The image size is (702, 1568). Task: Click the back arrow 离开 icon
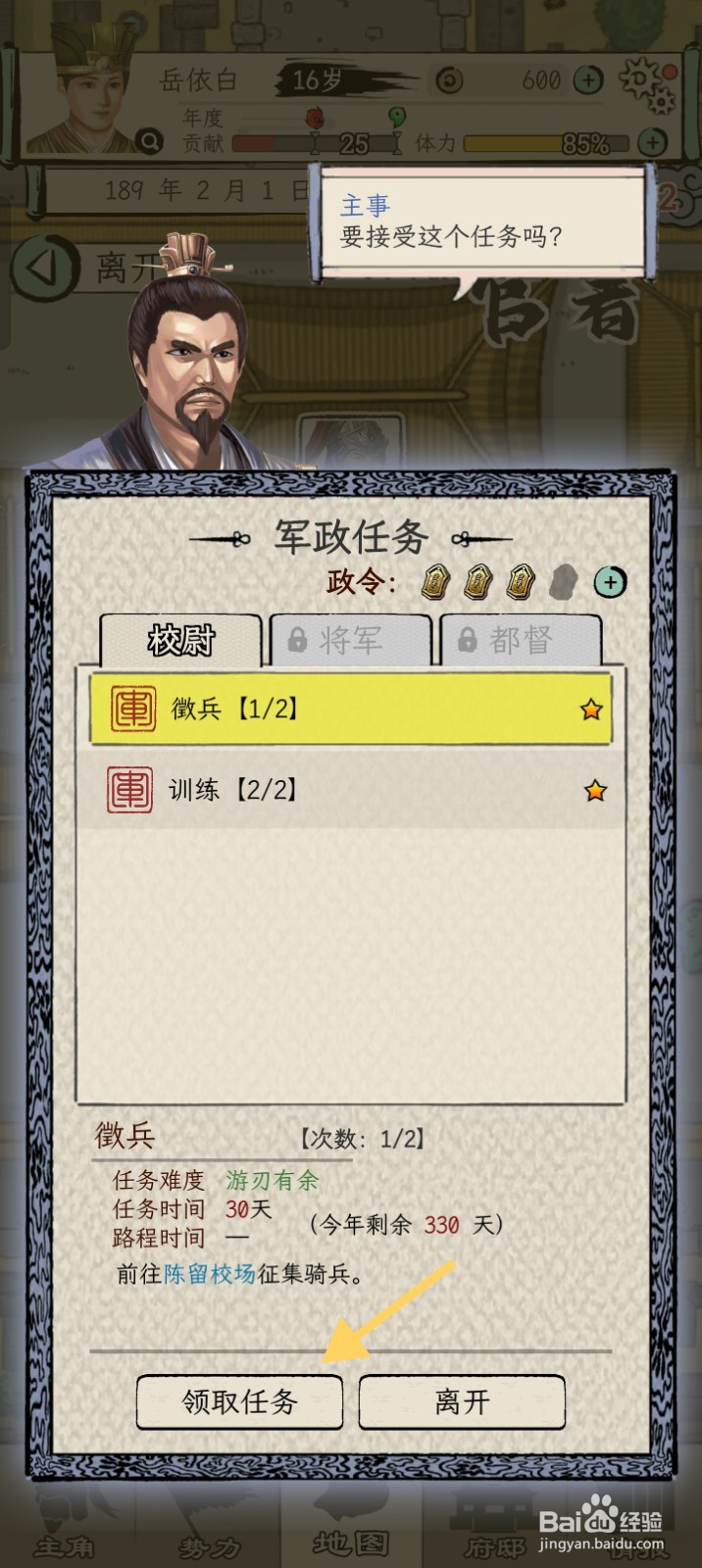pos(45,268)
